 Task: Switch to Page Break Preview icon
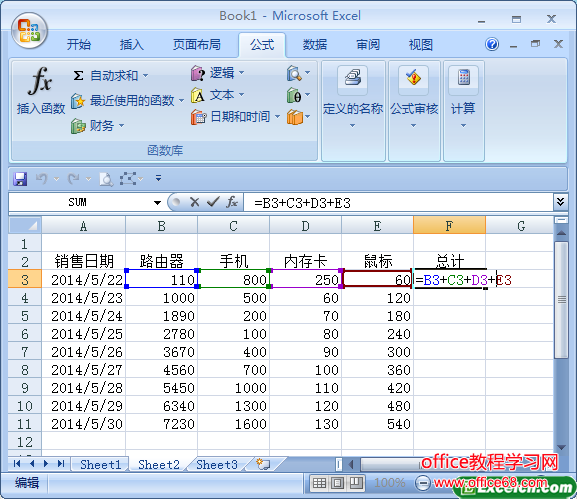(356, 482)
